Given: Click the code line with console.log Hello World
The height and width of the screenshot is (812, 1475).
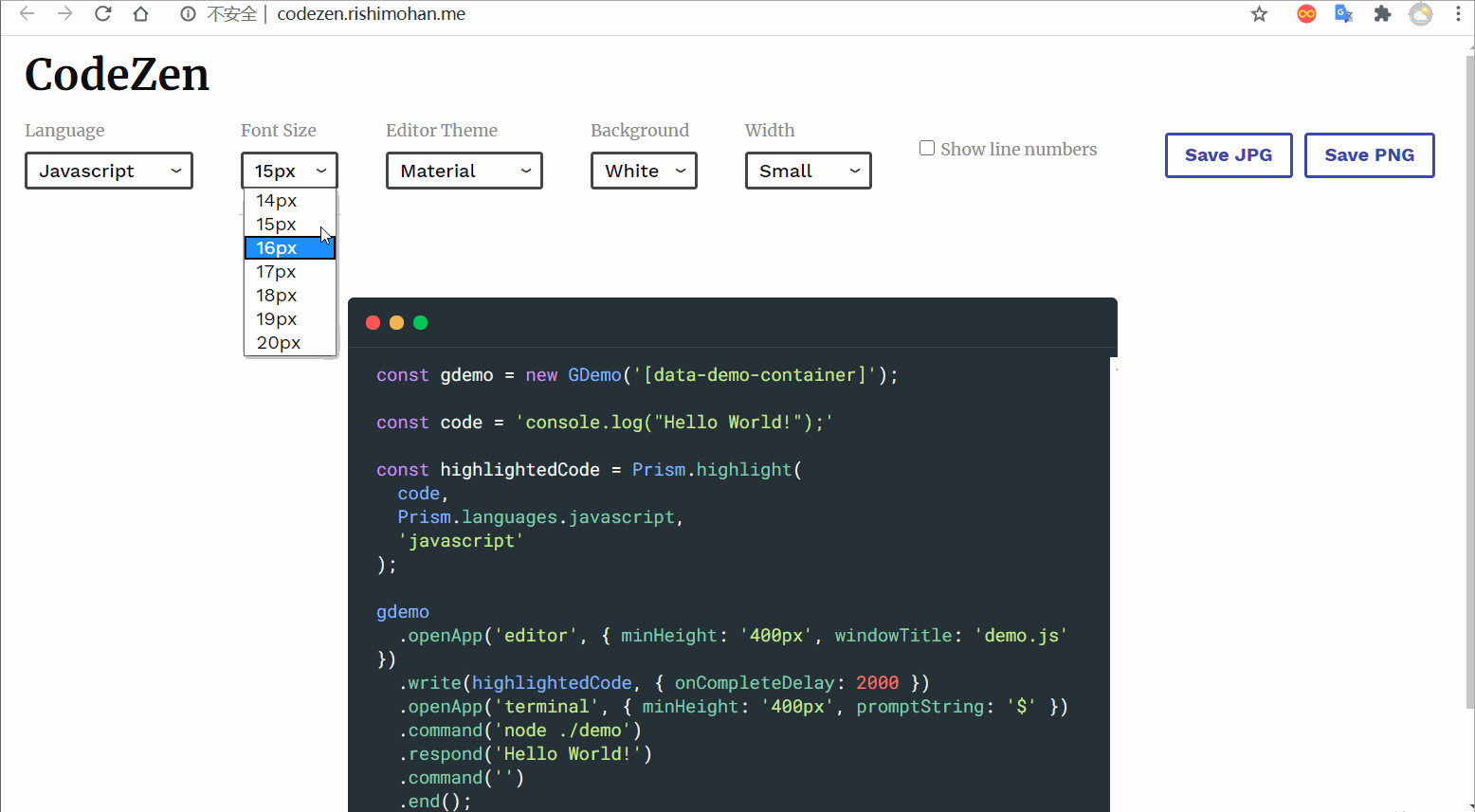Looking at the screenshot, I should [x=605, y=423].
